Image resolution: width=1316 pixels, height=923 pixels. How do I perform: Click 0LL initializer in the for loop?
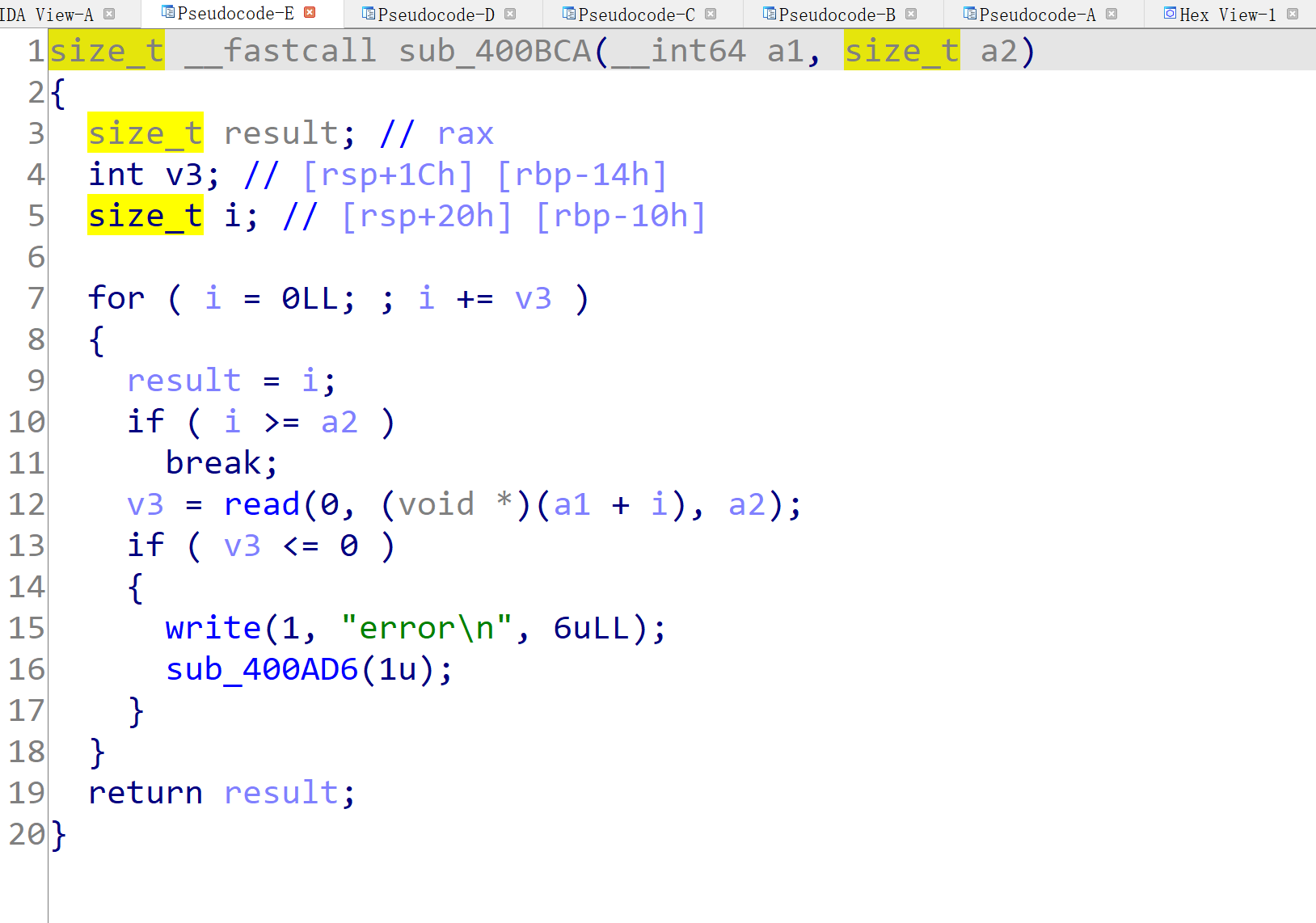click(310, 297)
